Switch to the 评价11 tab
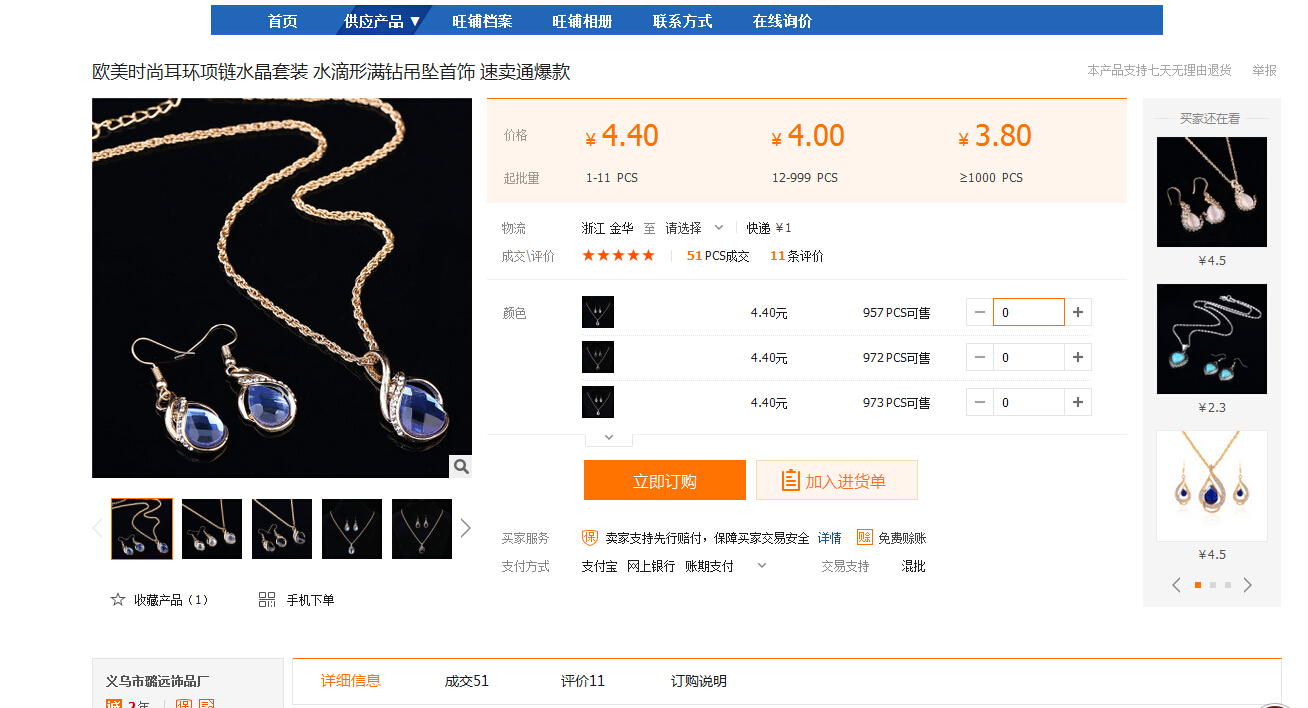 point(583,681)
